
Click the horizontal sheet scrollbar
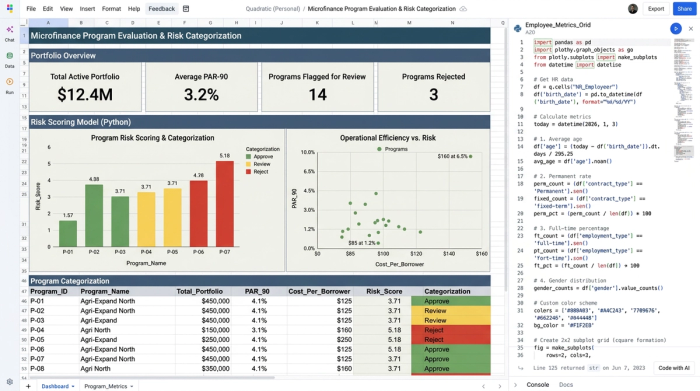pos(152,378)
